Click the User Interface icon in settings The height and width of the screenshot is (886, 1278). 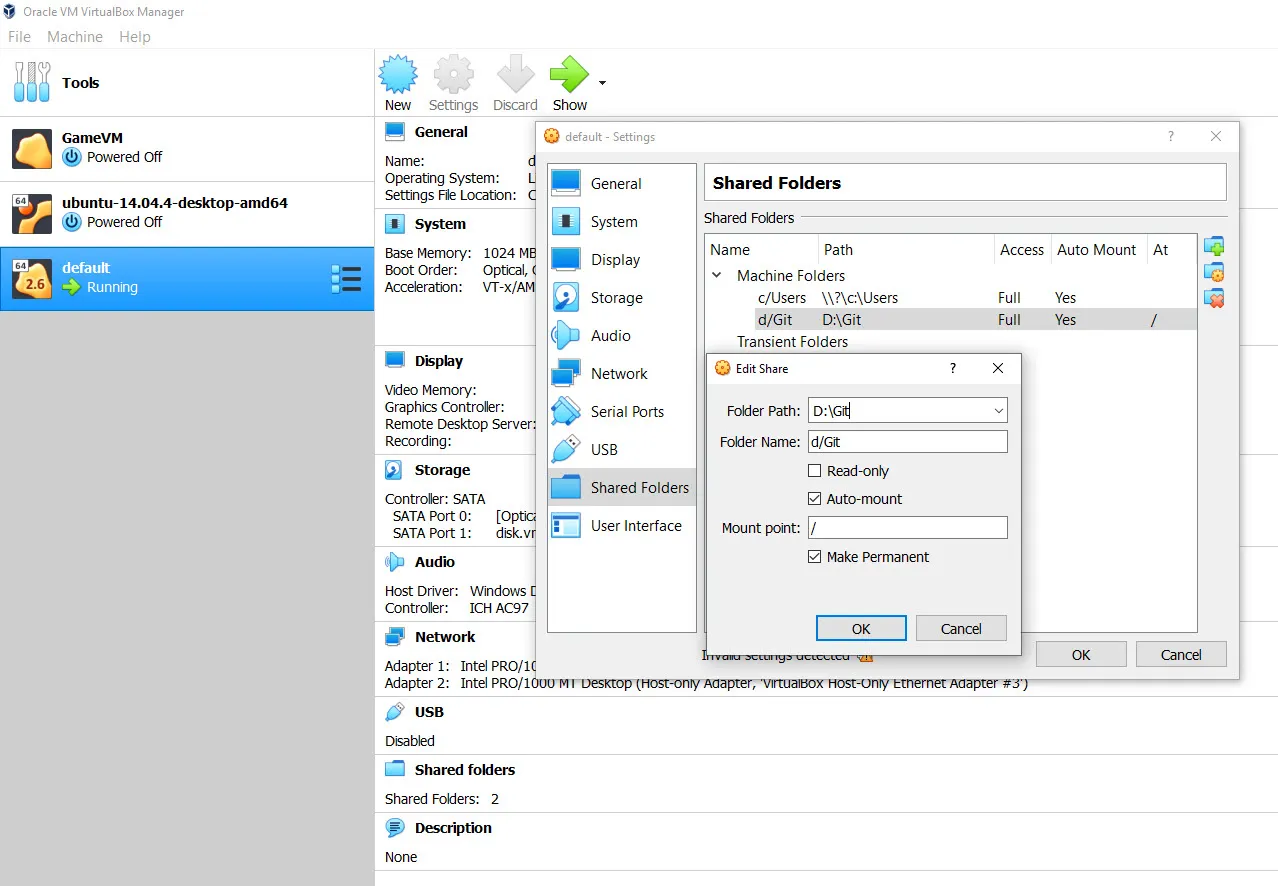tap(566, 525)
